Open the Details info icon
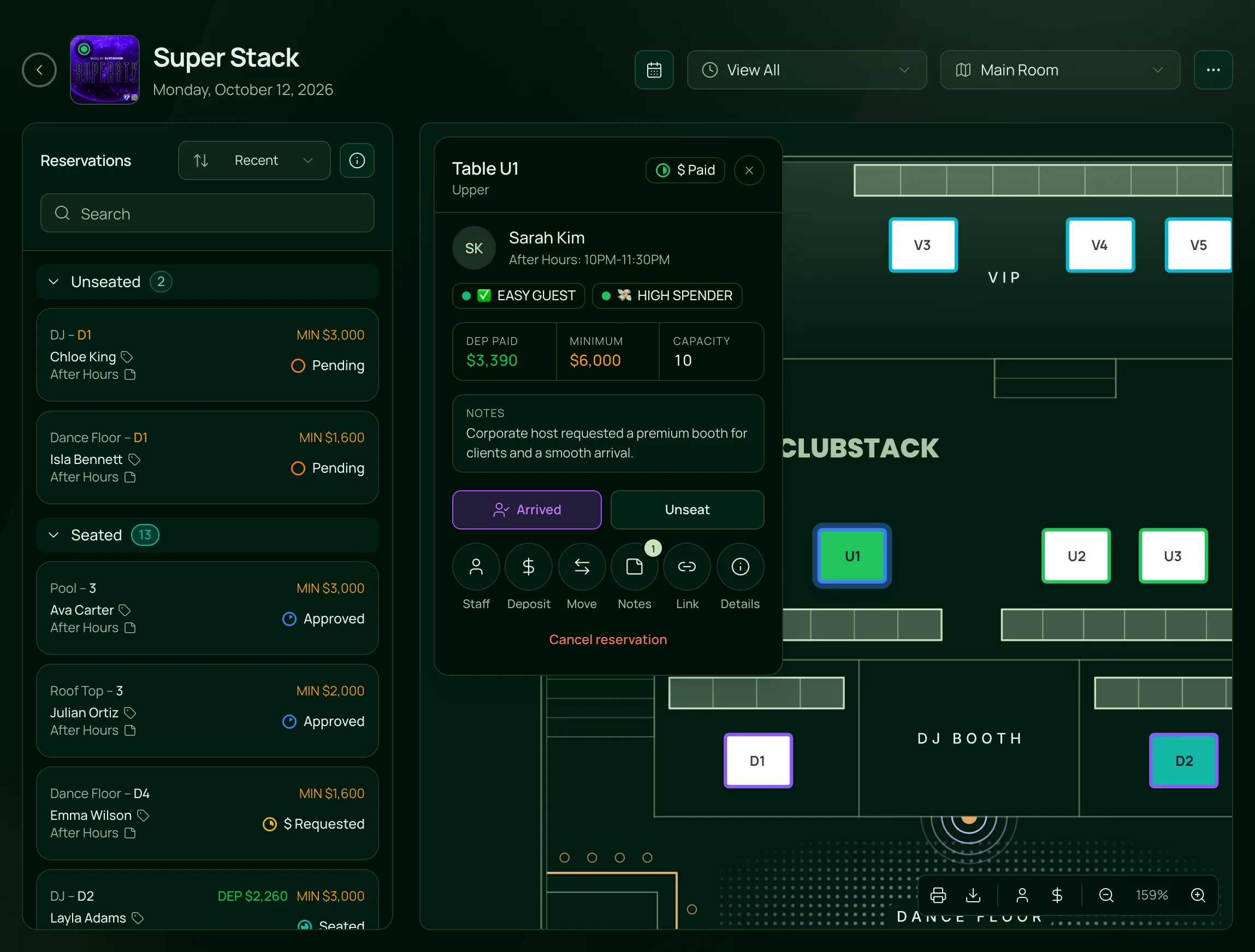Viewport: 1255px width, 952px height. pyautogui.click(x=740, y=567)
